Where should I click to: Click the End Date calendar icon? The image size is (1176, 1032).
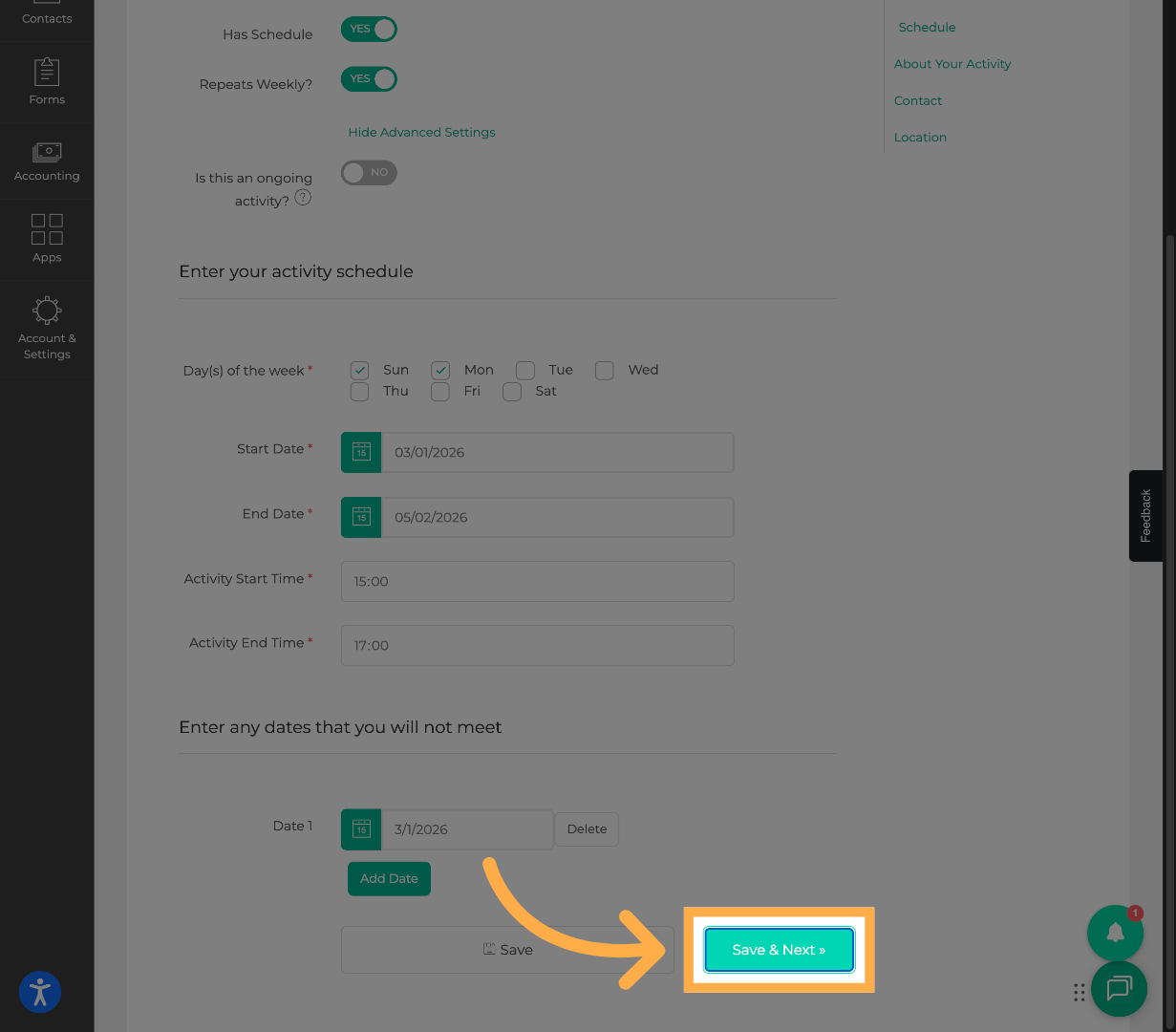(x=361, y=517)
